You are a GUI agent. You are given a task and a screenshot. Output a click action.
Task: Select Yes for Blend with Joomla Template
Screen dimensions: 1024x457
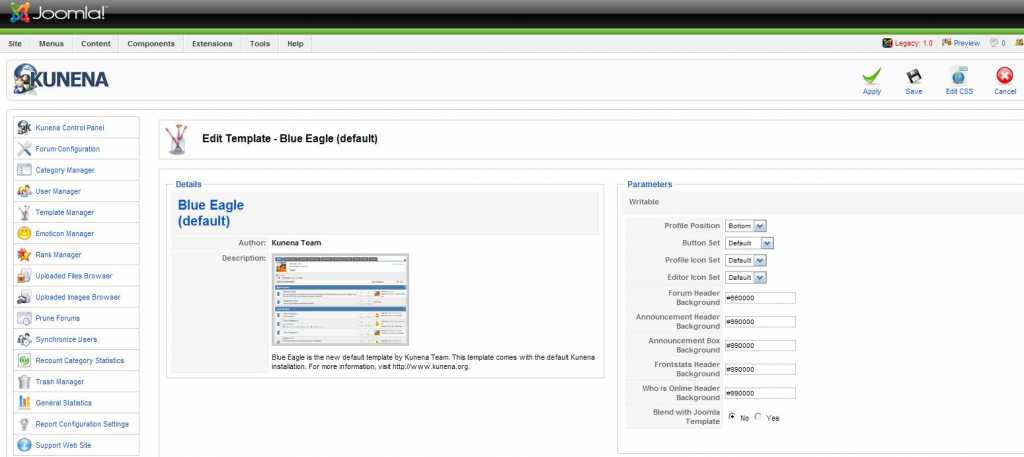pyautogui.click(x=758, y=416)
